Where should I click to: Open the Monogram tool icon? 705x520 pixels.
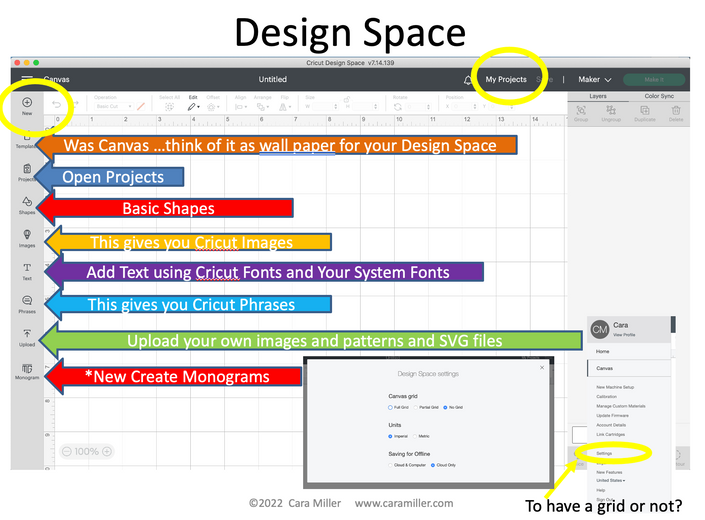coord(27,369)
